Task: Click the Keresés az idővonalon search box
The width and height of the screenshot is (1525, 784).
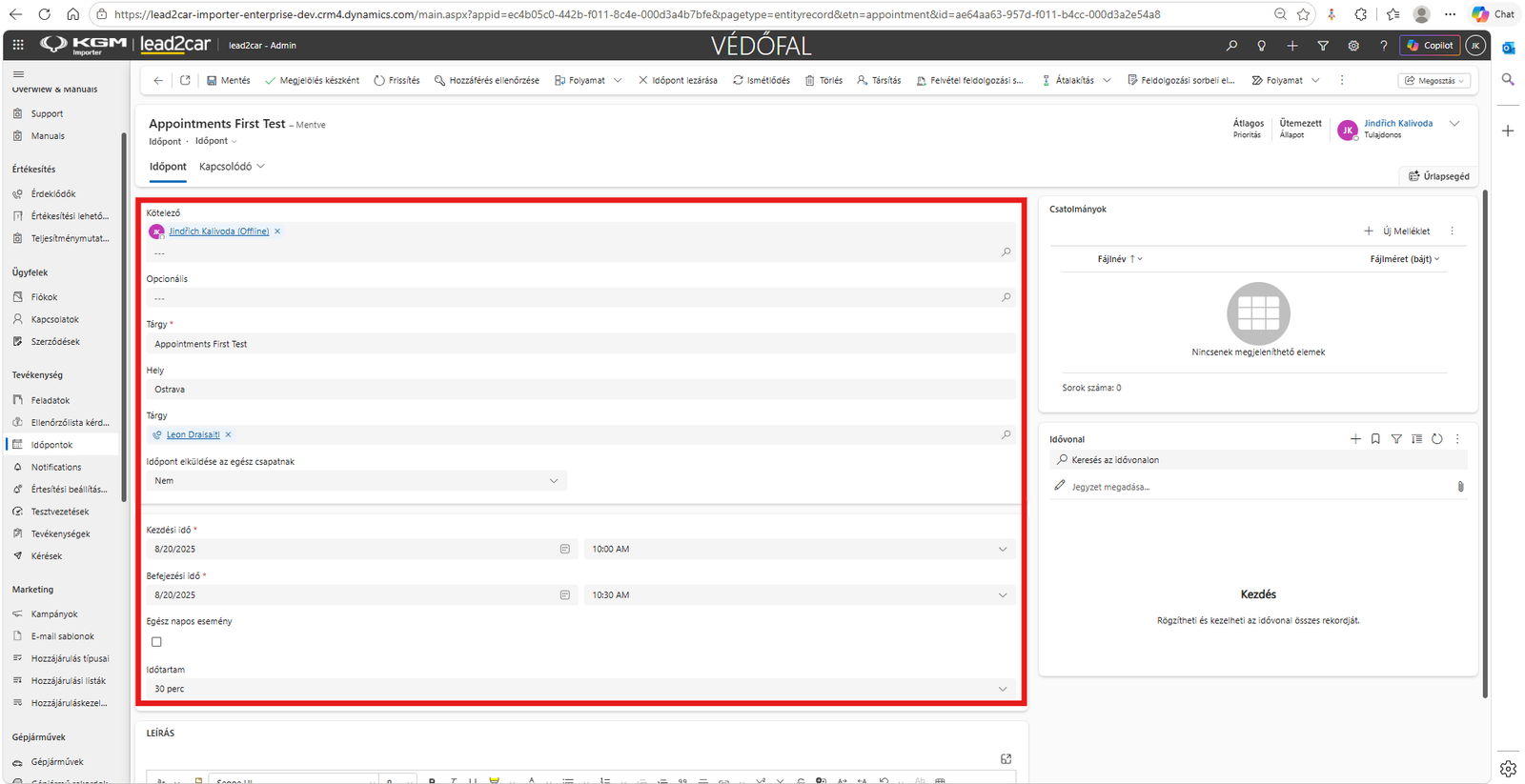Action: [1258, 460]
